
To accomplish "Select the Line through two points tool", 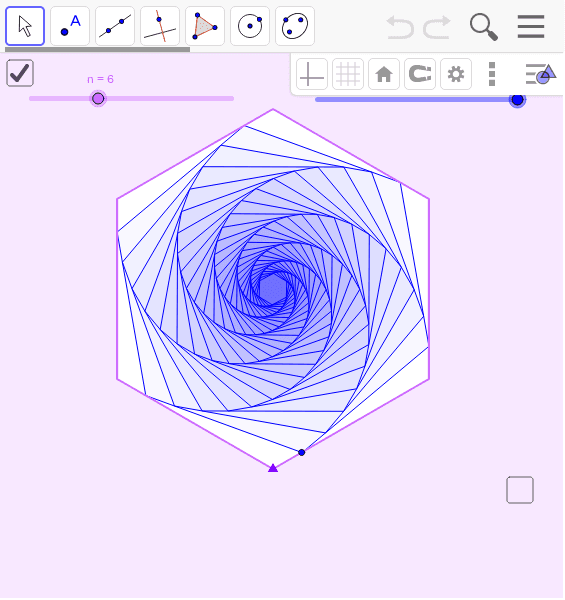I will pos(115,26).
